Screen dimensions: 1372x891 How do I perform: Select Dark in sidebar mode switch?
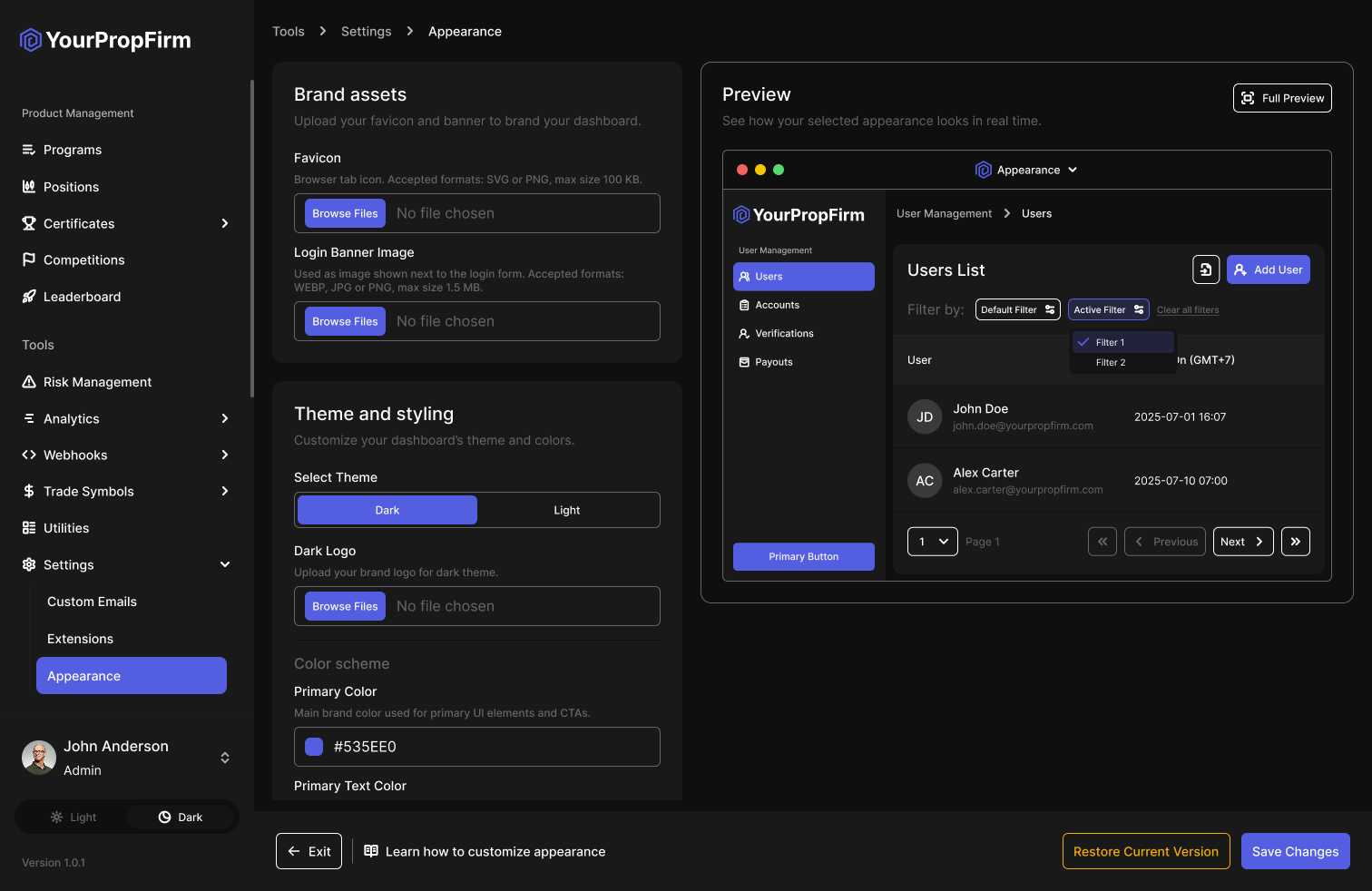tap(181, 818)
